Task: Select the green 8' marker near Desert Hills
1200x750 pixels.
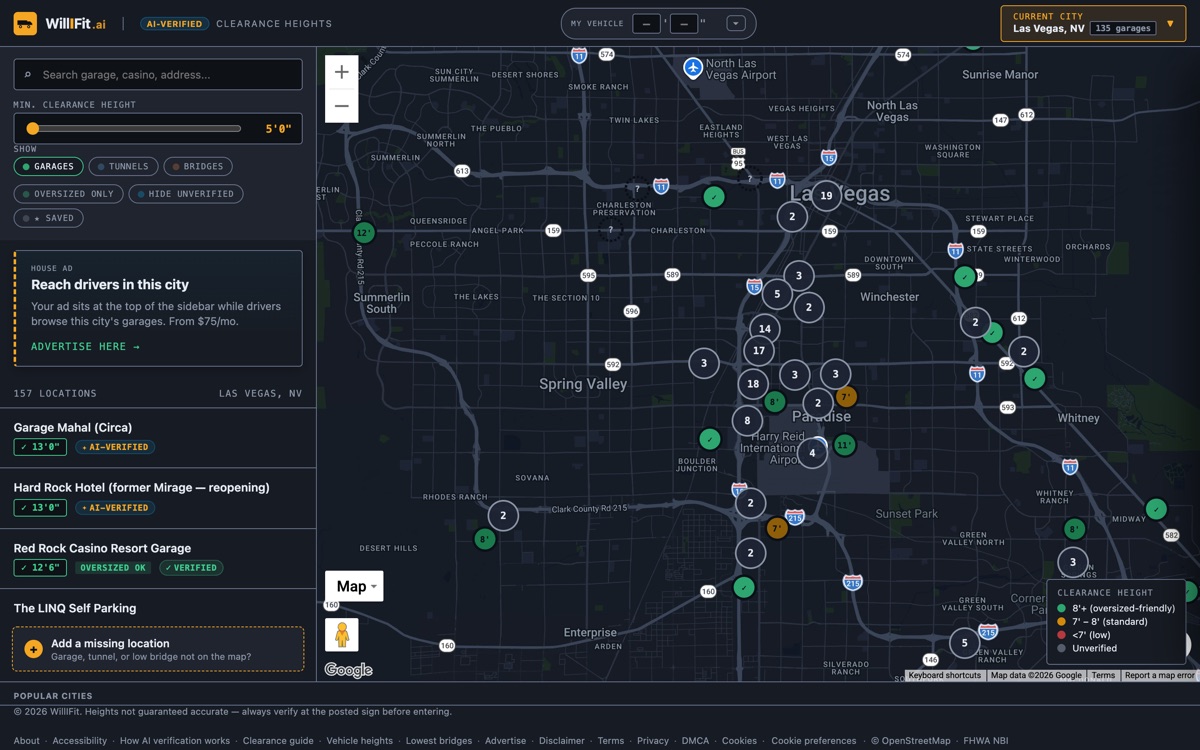Action: pos(484,539)
